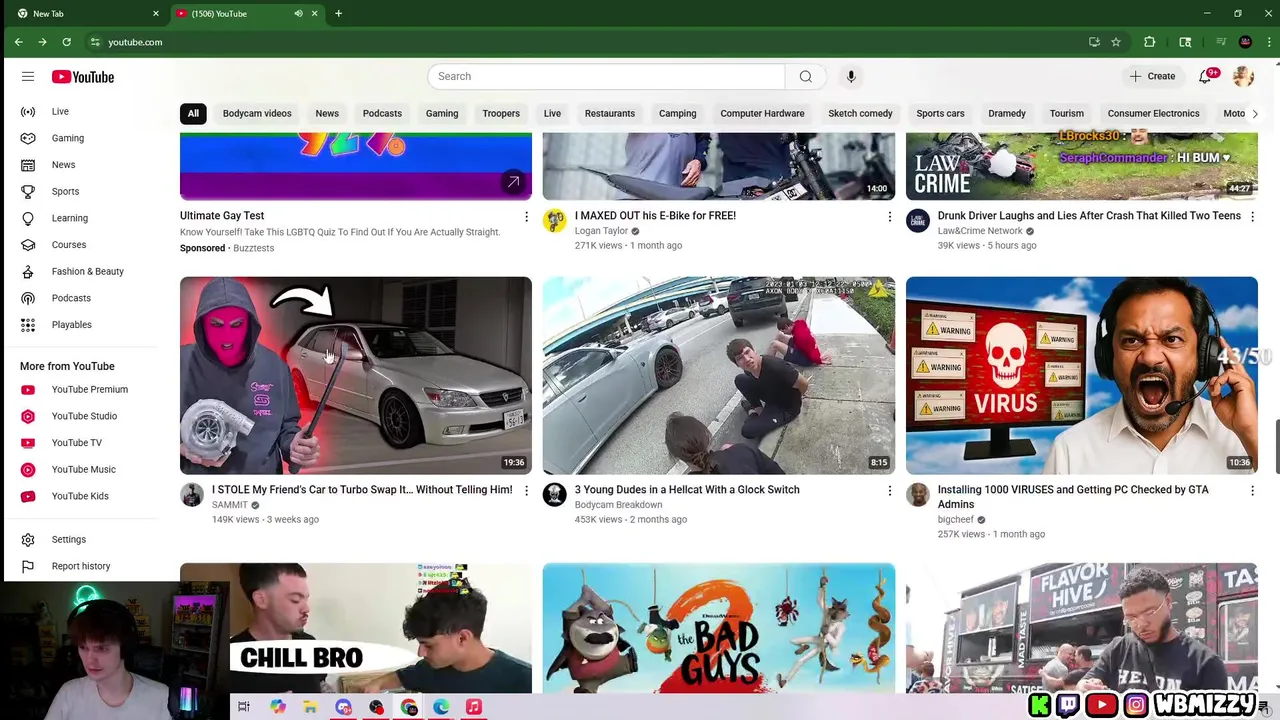Play the Hellcat bodycam thumbnail video
This screenshot has height=720, width=1280.
[719, 375]
